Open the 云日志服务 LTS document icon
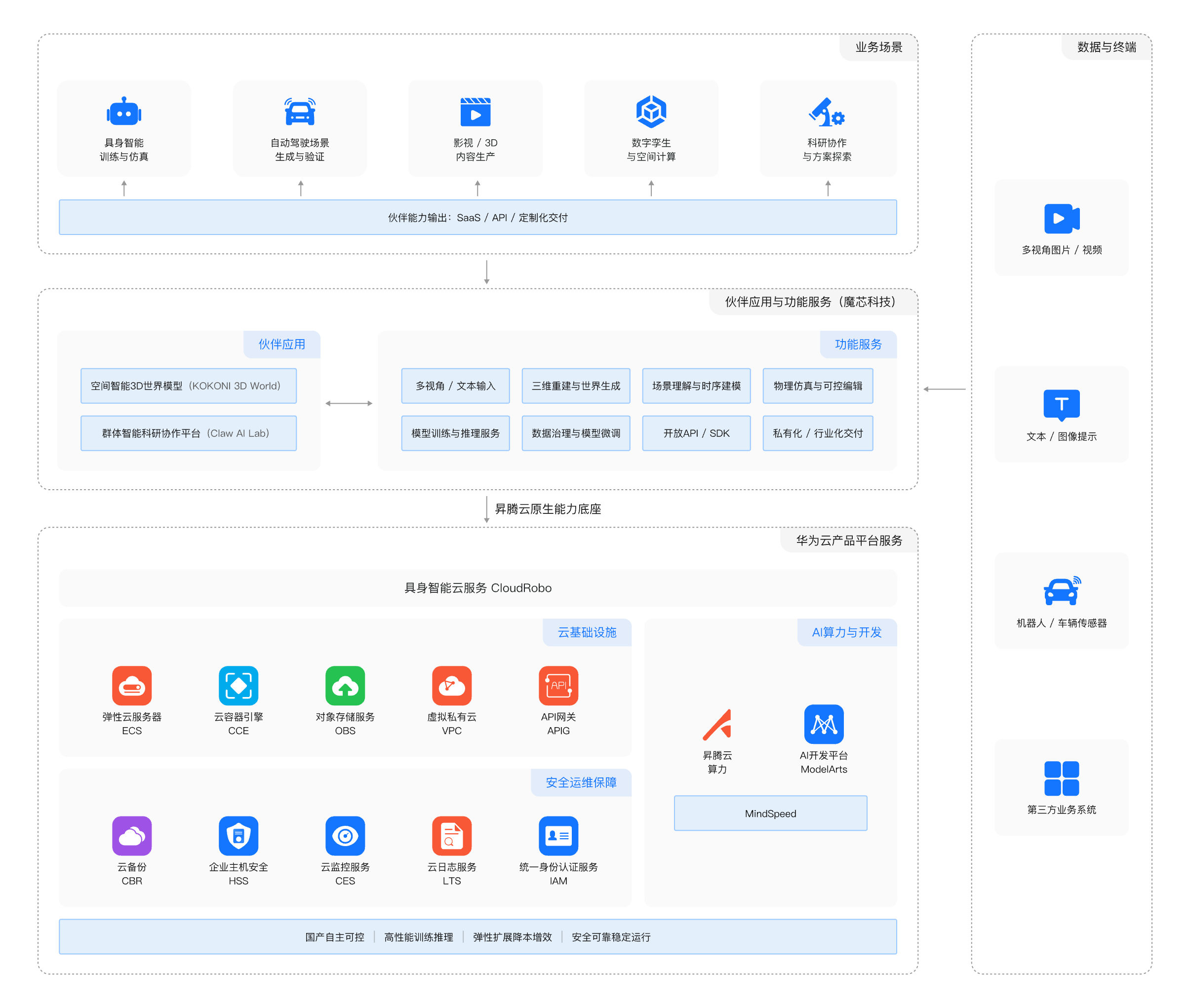 pyautogui.click(x=451, y=835)
